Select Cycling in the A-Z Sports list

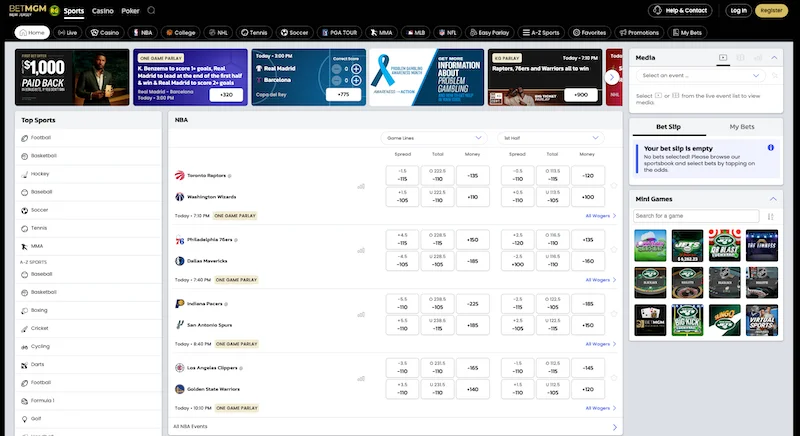point(40,346)
